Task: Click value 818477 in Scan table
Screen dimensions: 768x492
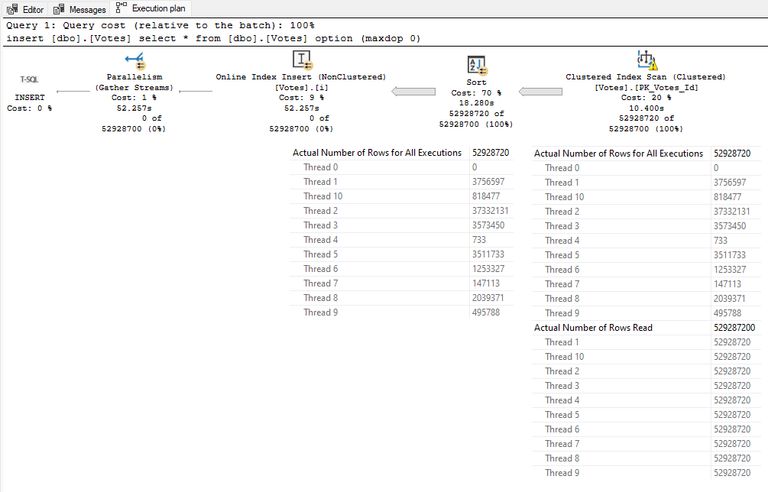Action: coord(727,197)
